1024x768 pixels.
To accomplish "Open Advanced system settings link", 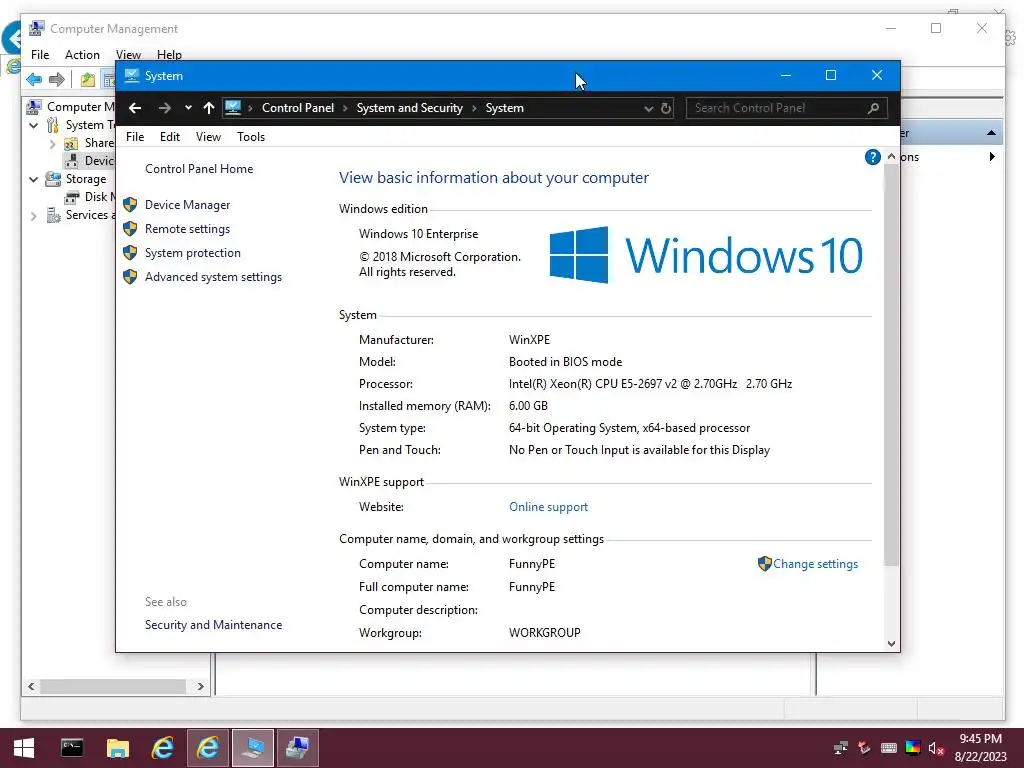I will (214, 277).
